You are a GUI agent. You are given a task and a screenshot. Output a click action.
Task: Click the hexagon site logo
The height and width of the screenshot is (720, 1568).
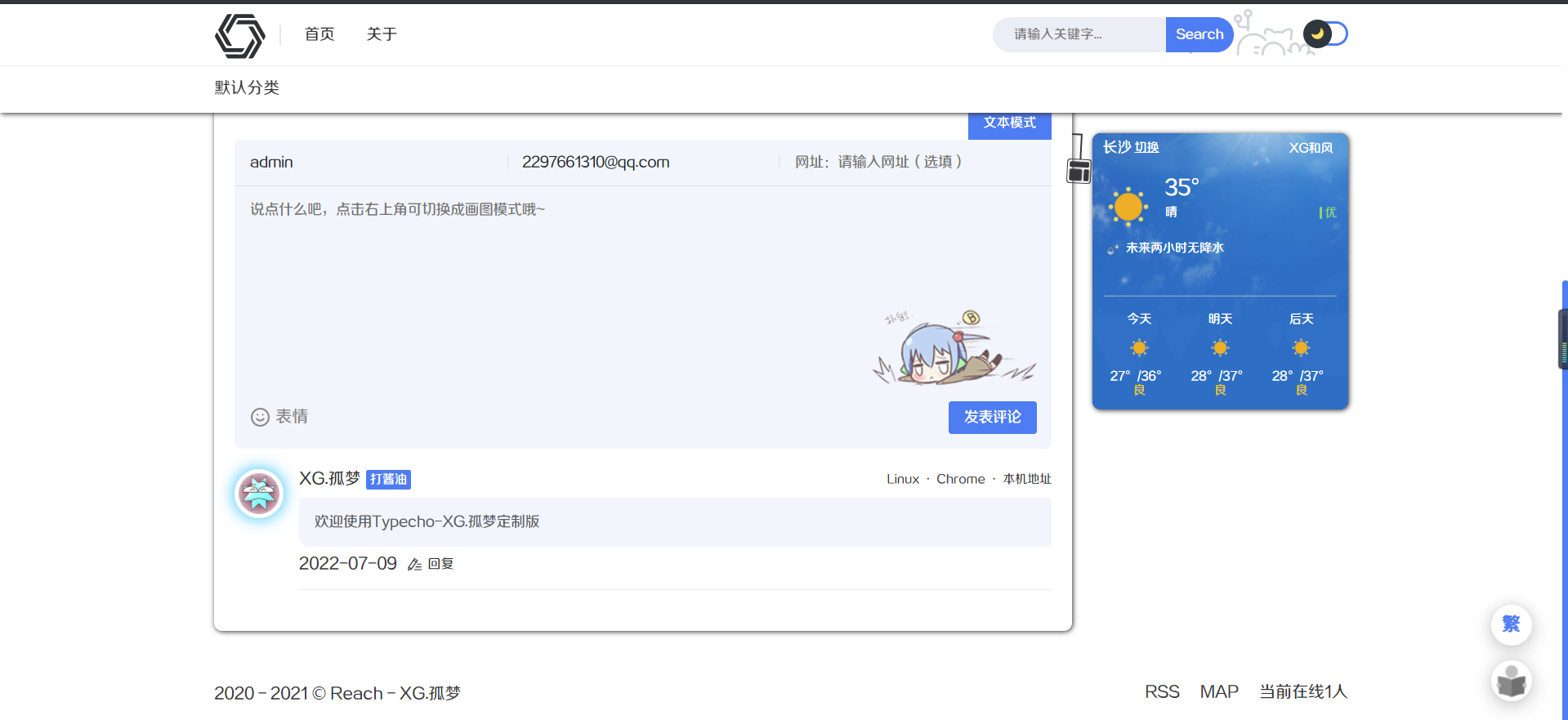click(x=240, y=35)
